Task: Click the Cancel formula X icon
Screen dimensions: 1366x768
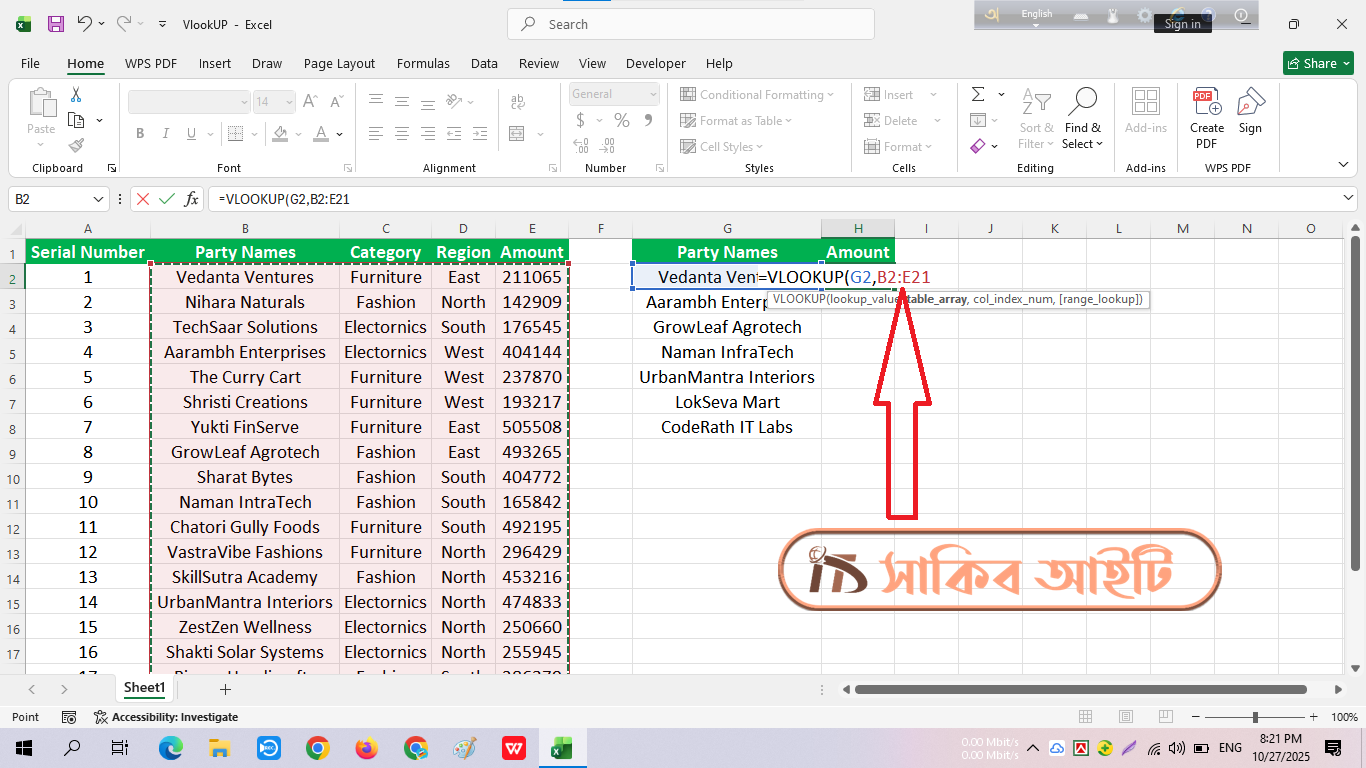Action: pyautogui.click(x=143, y=199)
